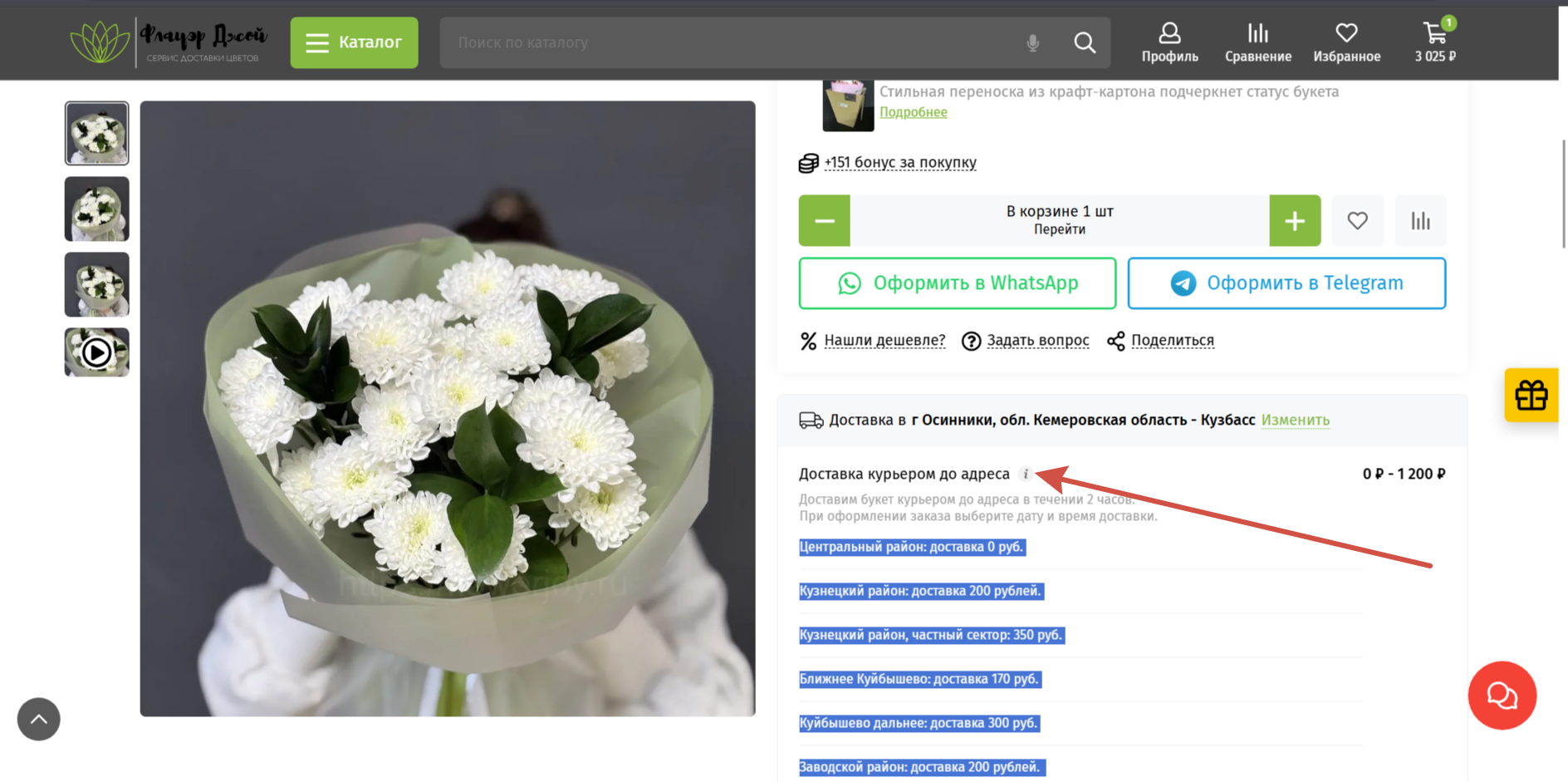
Task: Toggle bouquet comparison bar-chart button
Action: pyautogui.click(x=1420, y=220)
